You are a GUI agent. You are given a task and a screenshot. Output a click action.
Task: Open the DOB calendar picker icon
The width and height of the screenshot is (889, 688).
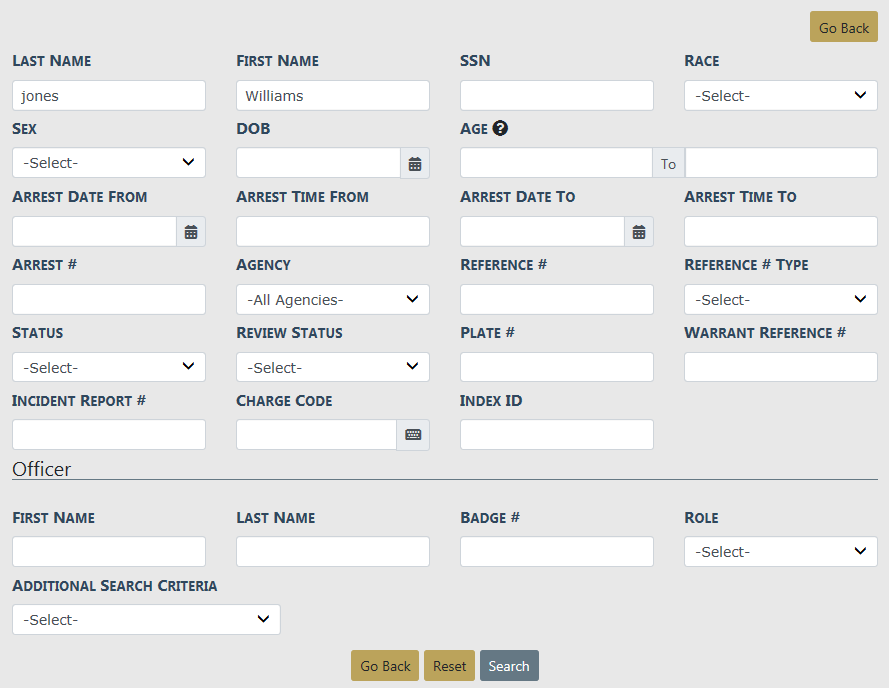pyautogui.click(x=415, y=164)
